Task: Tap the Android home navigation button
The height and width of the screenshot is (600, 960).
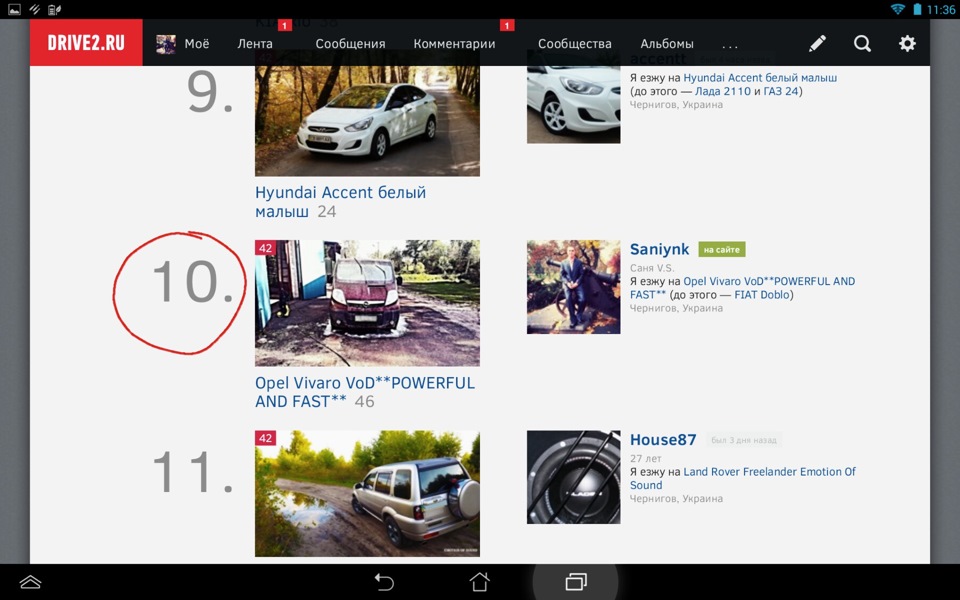Action: [x=479, y=581]
